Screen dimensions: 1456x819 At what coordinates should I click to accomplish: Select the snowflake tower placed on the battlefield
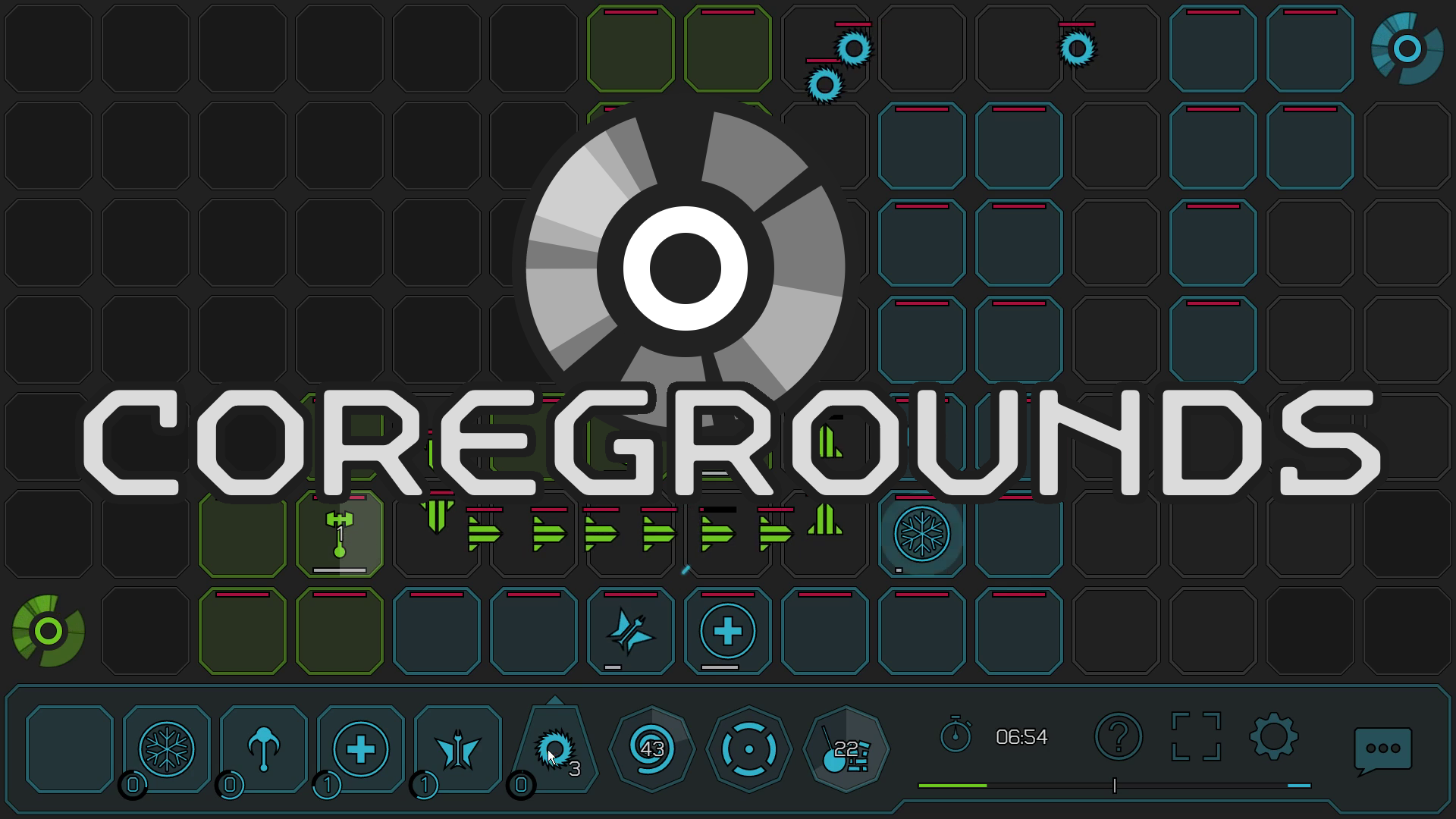[x=921, y=533]
